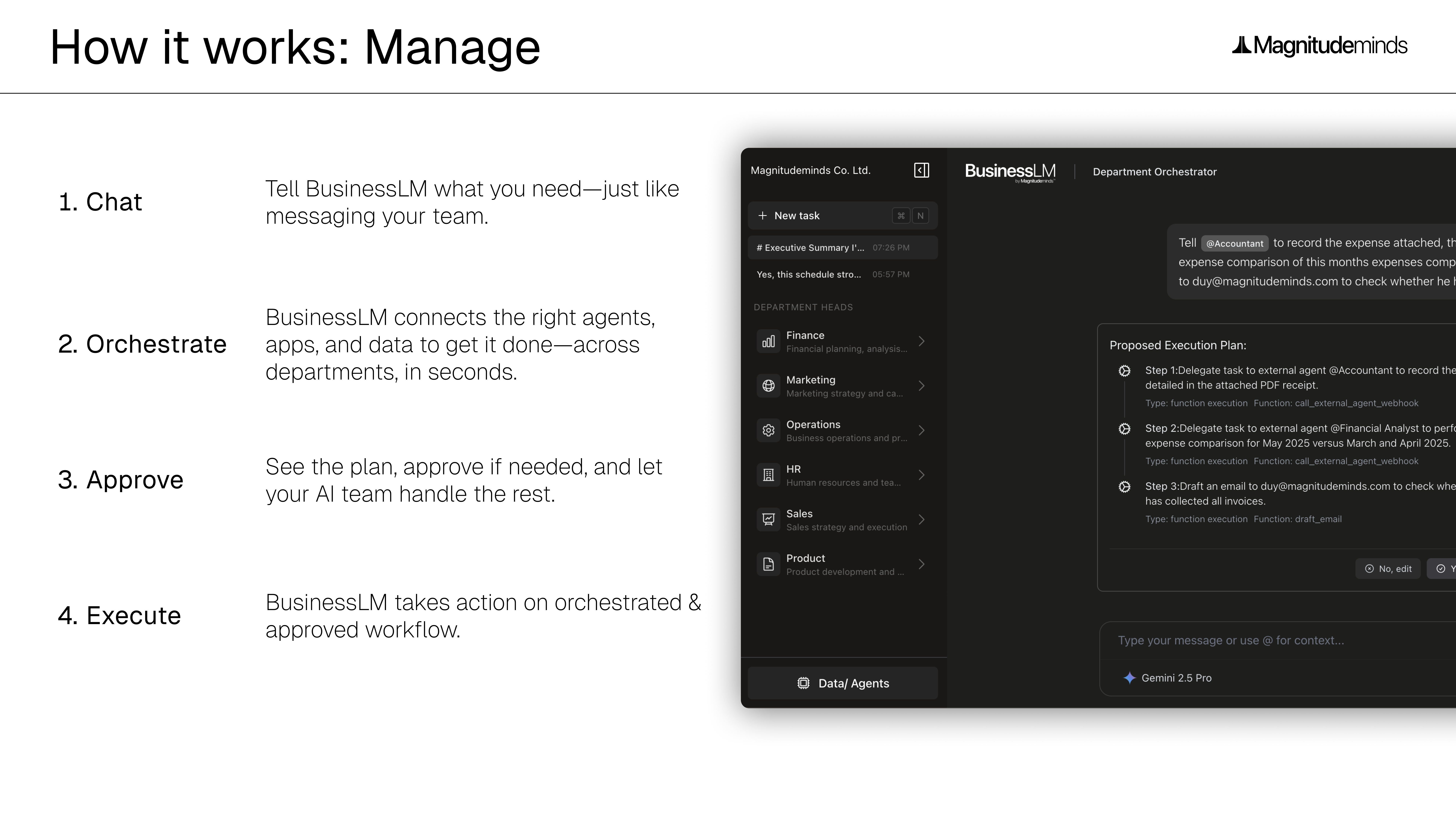1456x819 pixels.
Task: Click the New task button
Action: click(x=843, y=216)
